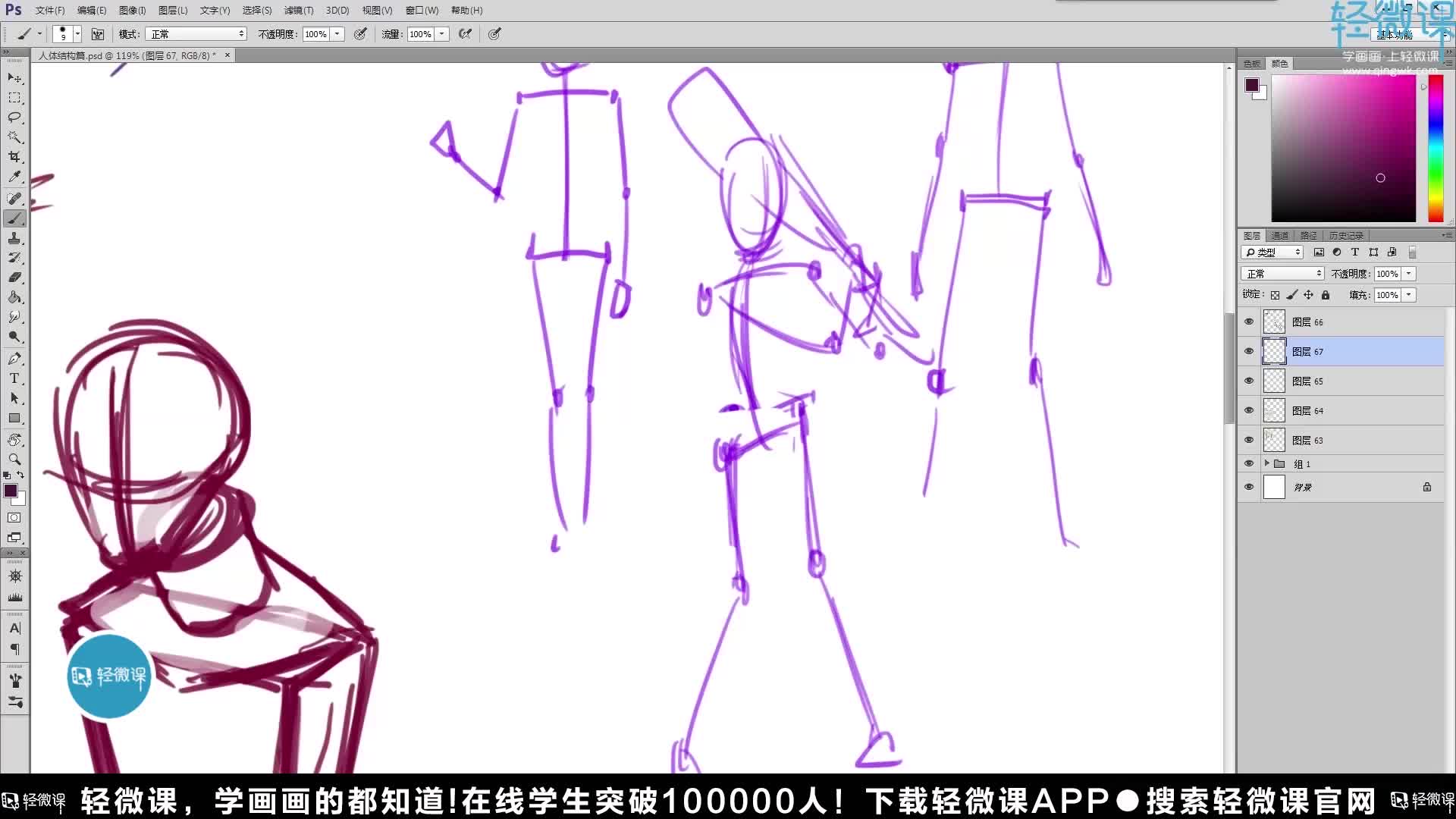Hide the 图层 63 layer
The image size is (1456, 819).
(1249, 440)
